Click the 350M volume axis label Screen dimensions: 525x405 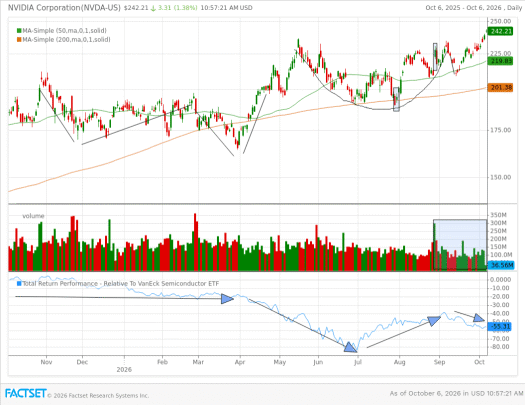pyautogui.click(x=499, y=215)
